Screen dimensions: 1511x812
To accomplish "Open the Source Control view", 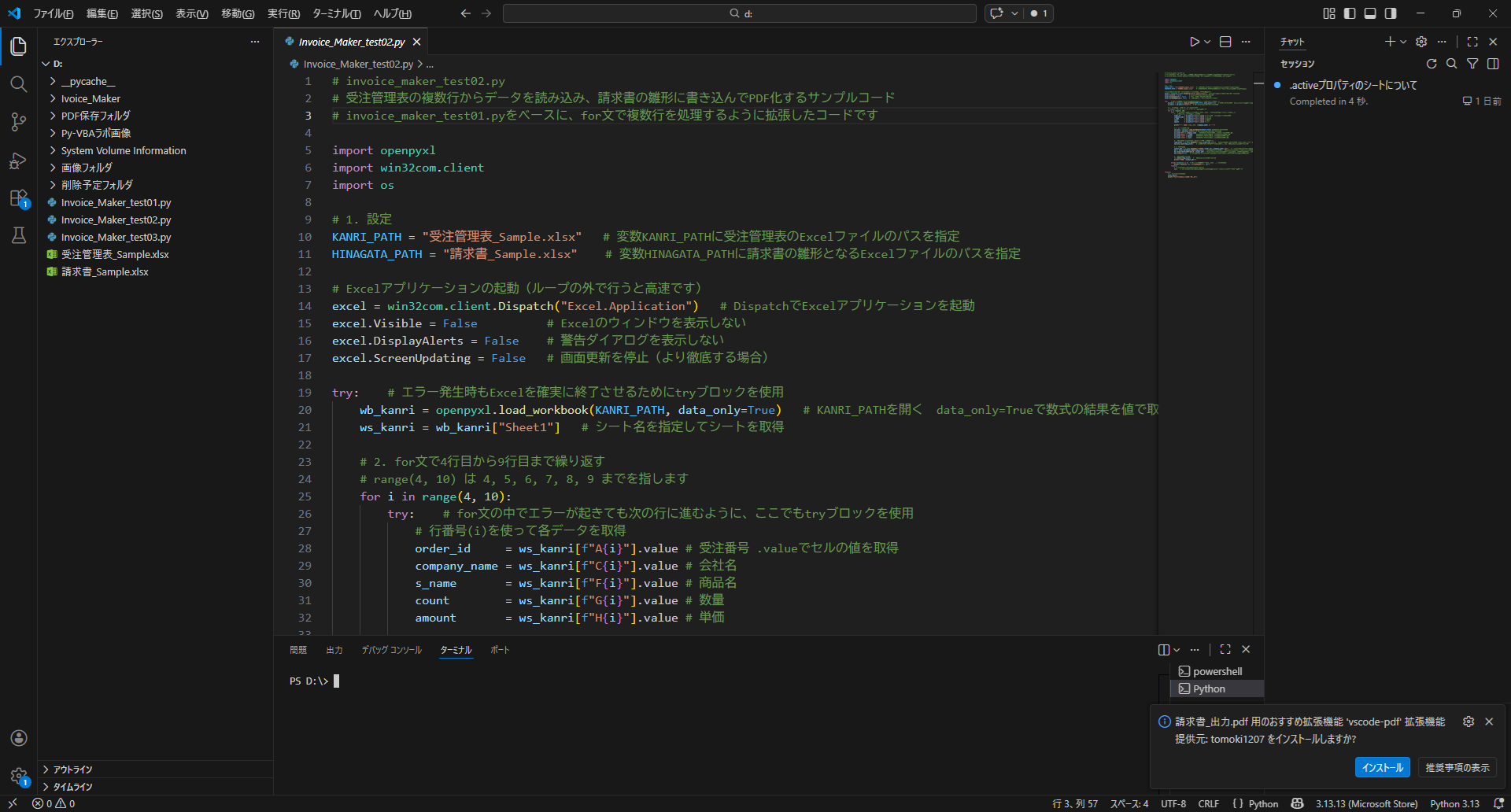I will (x=19, y=122).
